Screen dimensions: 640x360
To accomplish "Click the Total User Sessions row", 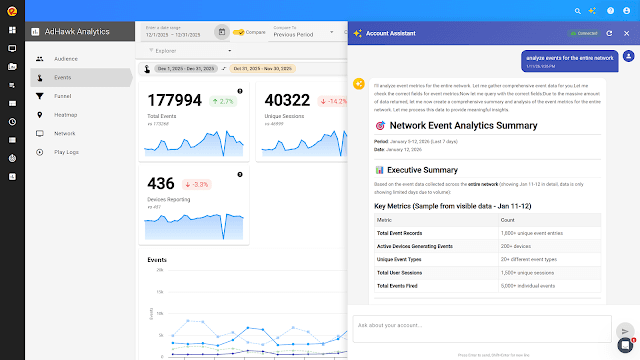I will pos(487,273).
